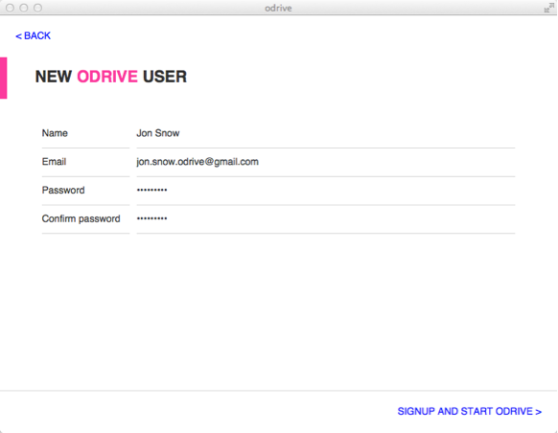The image size is (558, 433).
Task: Close the odrive window
Action: [x=10, y=7]
